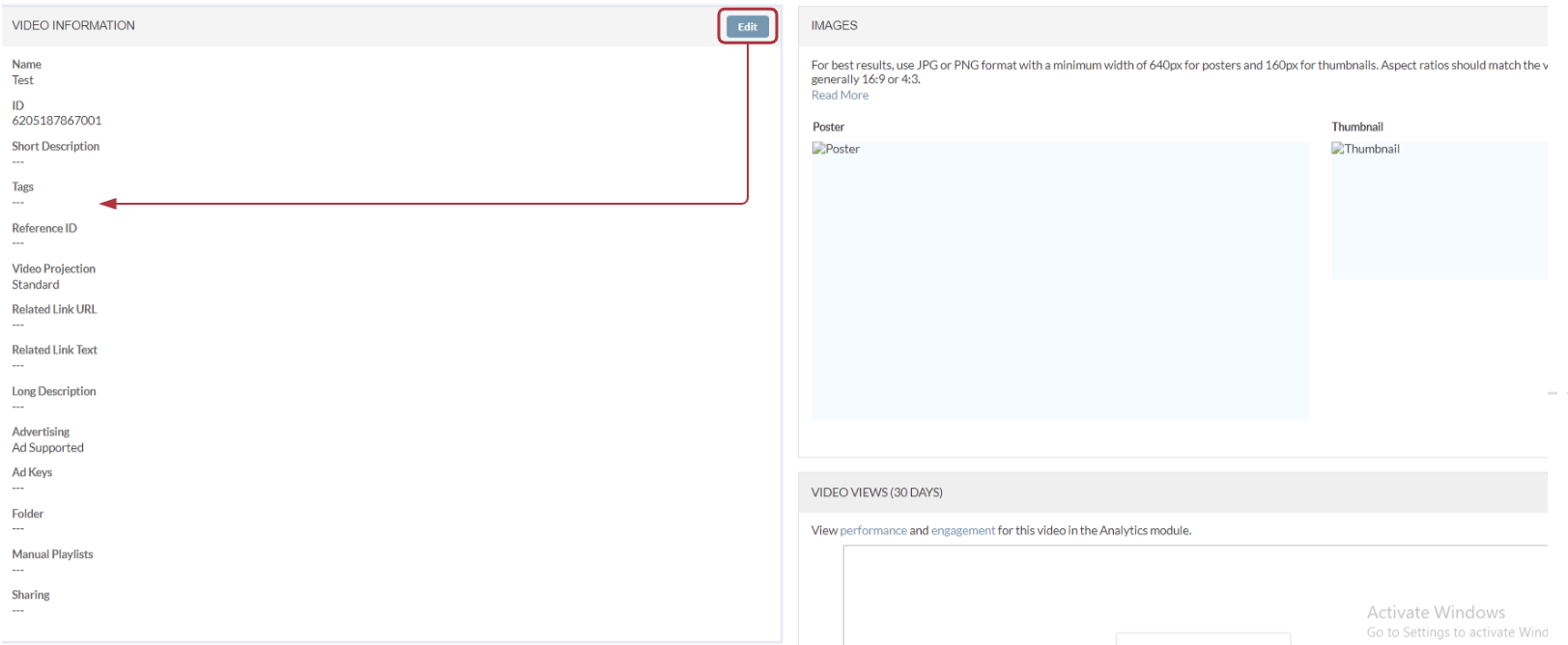1568x645 pixels.
Task: Click the Related Link URL label
Action: click(54, 310)
